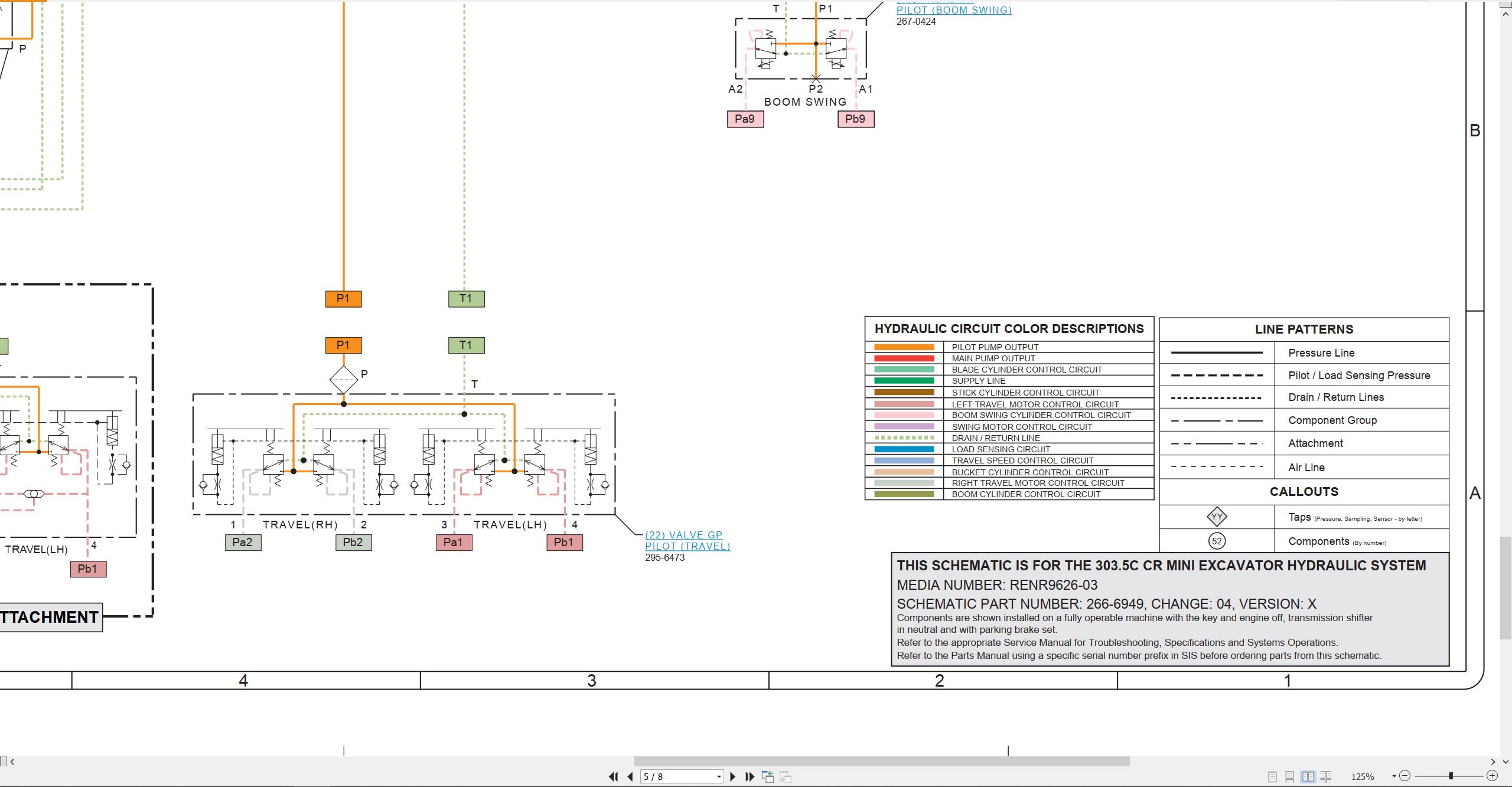Click the Pb1 label under TRAVEL(LH) valve

[564, 543]
